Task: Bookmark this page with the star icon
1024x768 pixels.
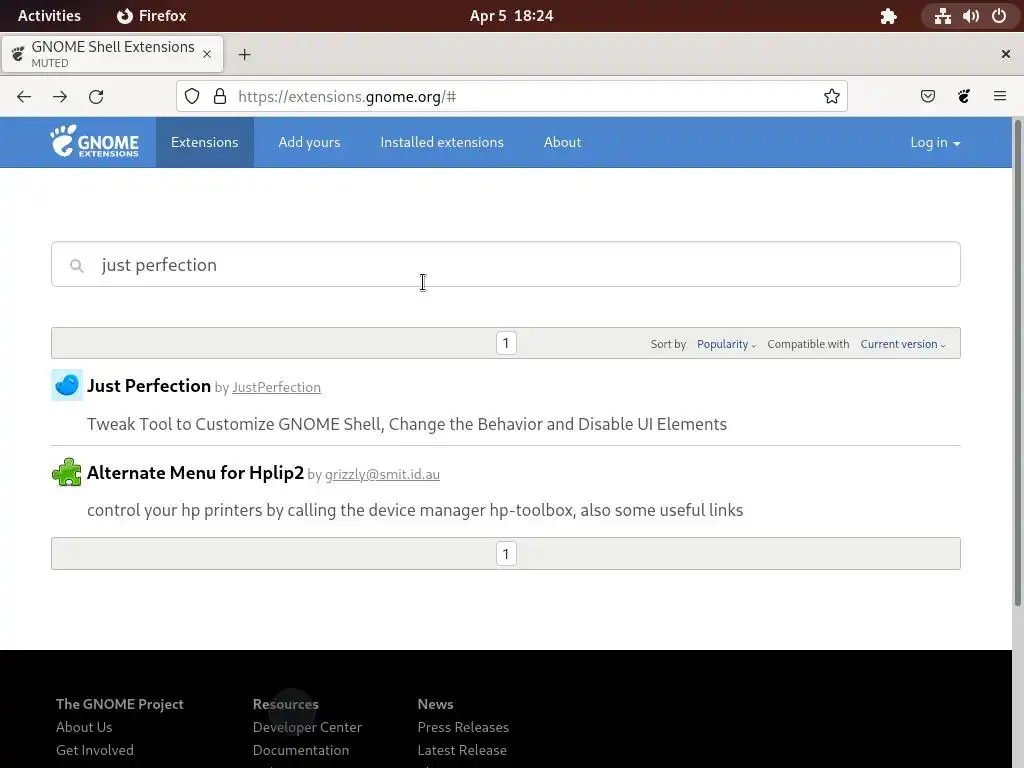Action: (831, 97)
